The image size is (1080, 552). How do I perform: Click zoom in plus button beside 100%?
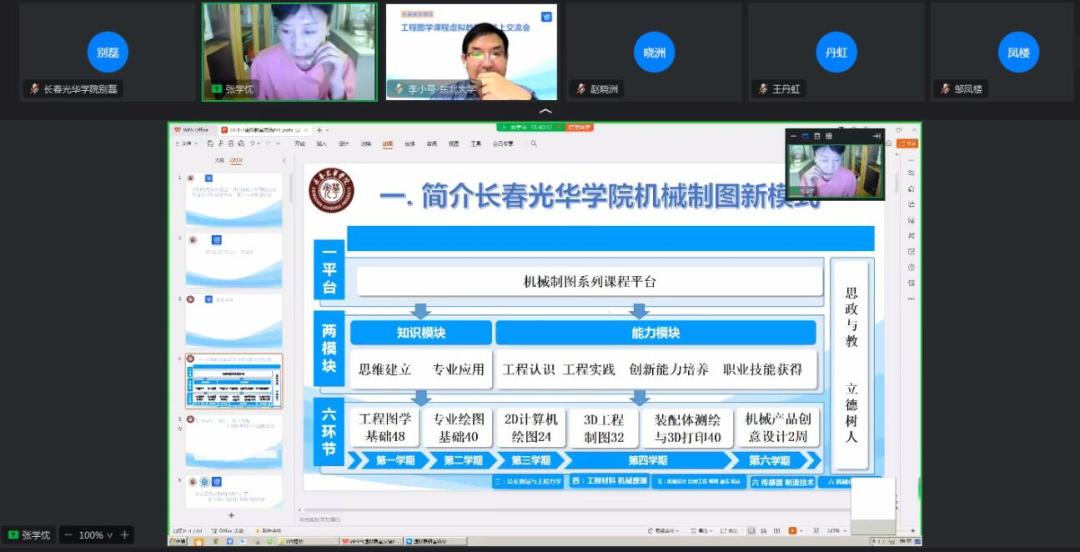coord(125,535)
